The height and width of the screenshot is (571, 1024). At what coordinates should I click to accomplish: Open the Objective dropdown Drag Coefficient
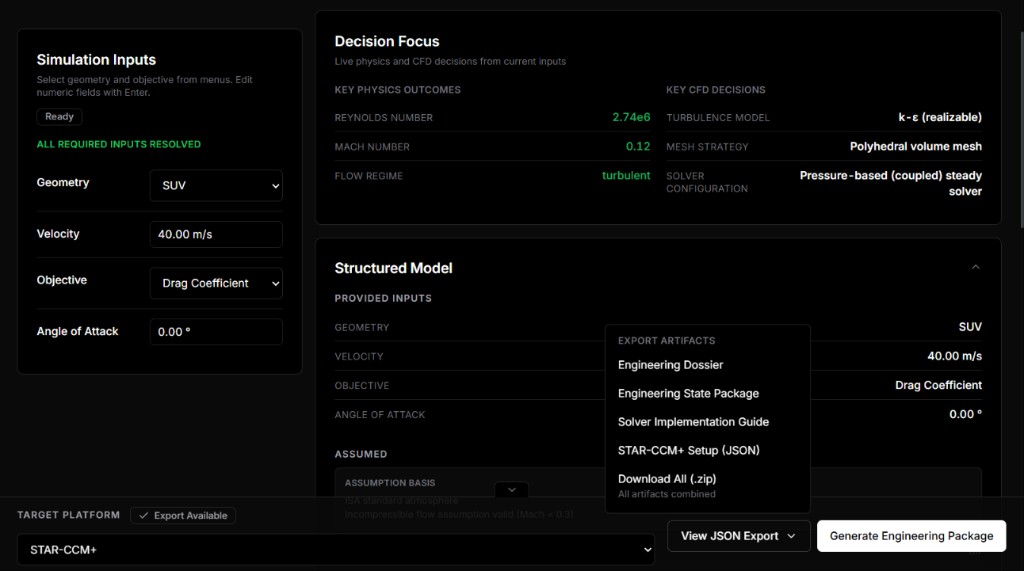[216, 284]
